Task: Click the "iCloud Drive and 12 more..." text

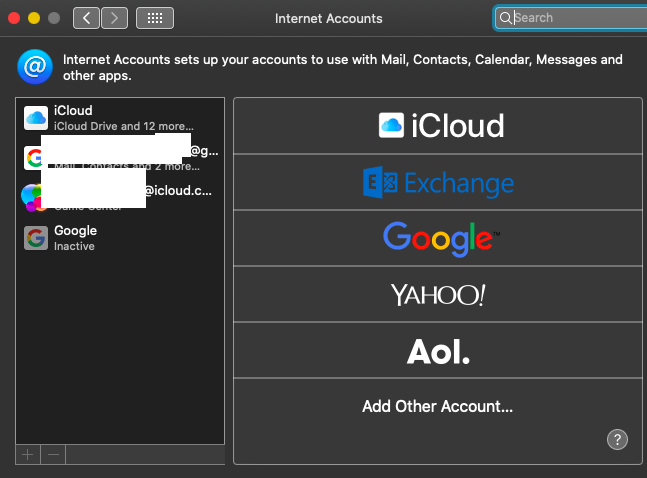Action: tap(124, 126)
